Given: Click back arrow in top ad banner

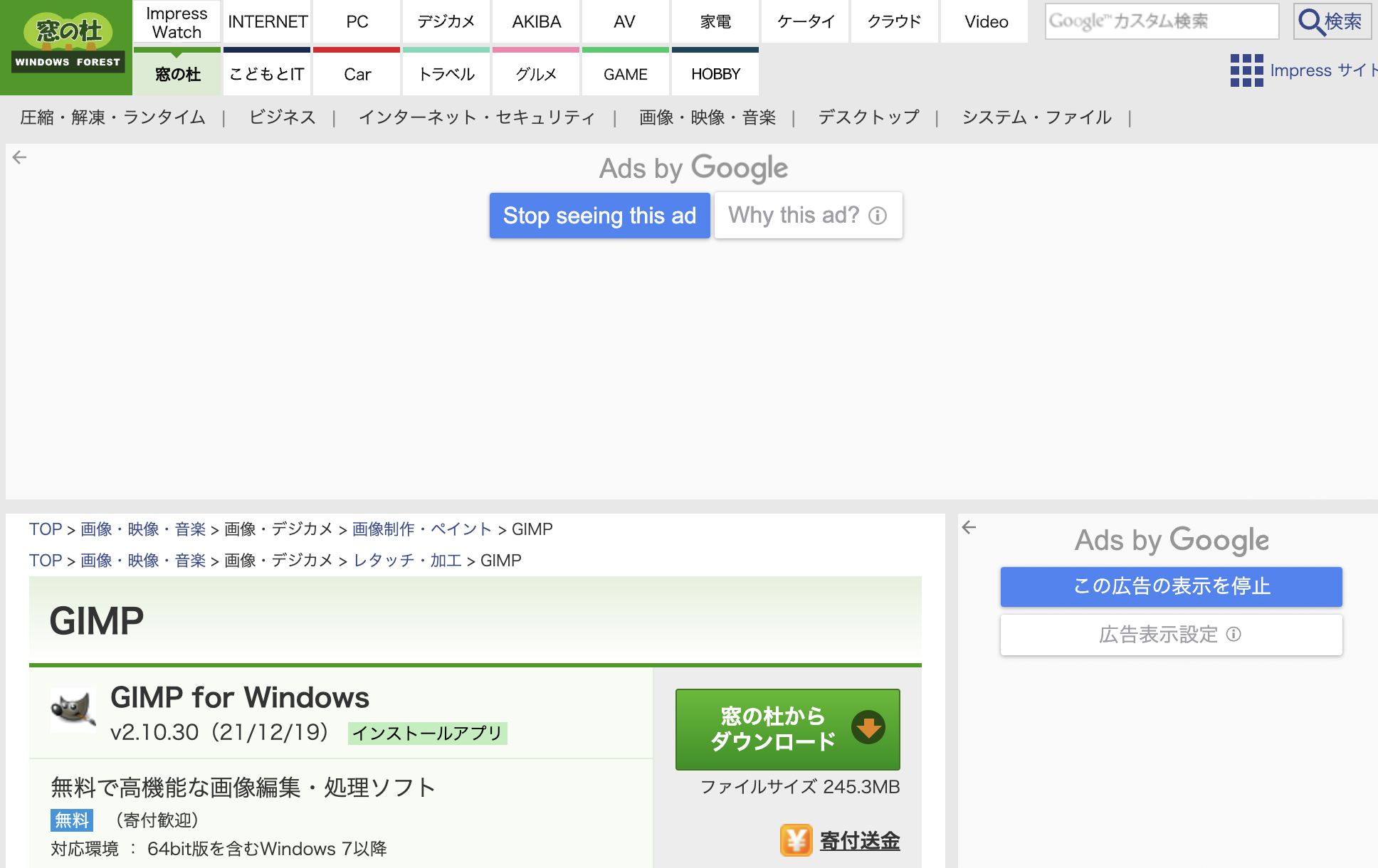Looking at the screenshot, I should click(x=19, y=157).
